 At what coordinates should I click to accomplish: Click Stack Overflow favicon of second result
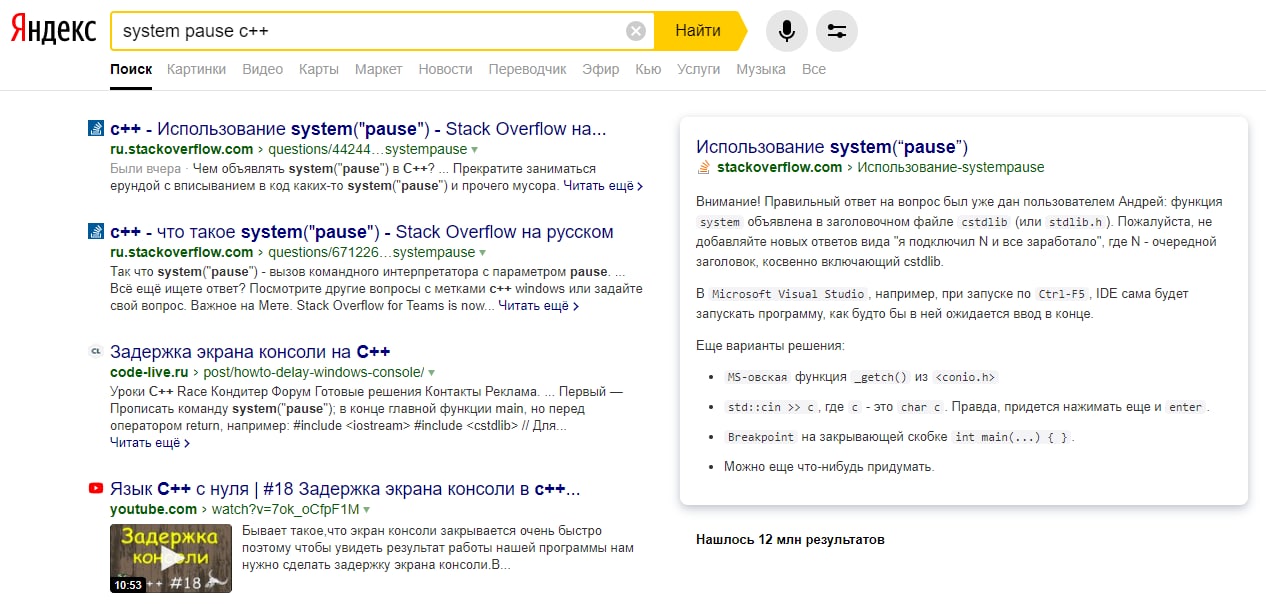point(96,232)
